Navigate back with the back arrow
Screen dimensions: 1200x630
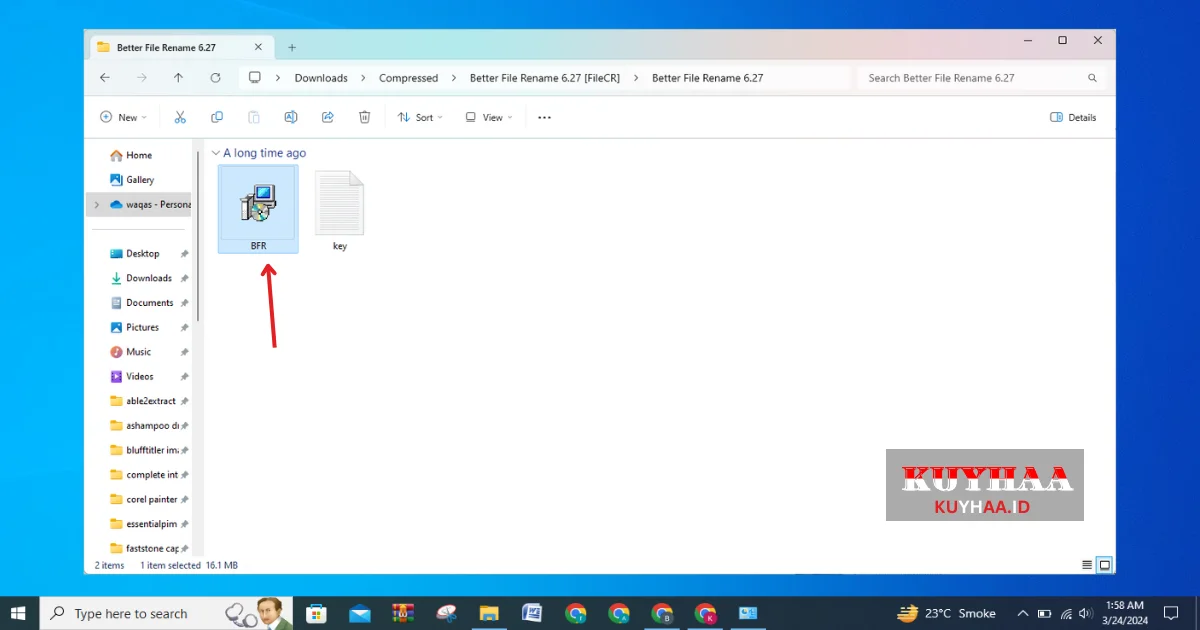(x=105, y=78)
